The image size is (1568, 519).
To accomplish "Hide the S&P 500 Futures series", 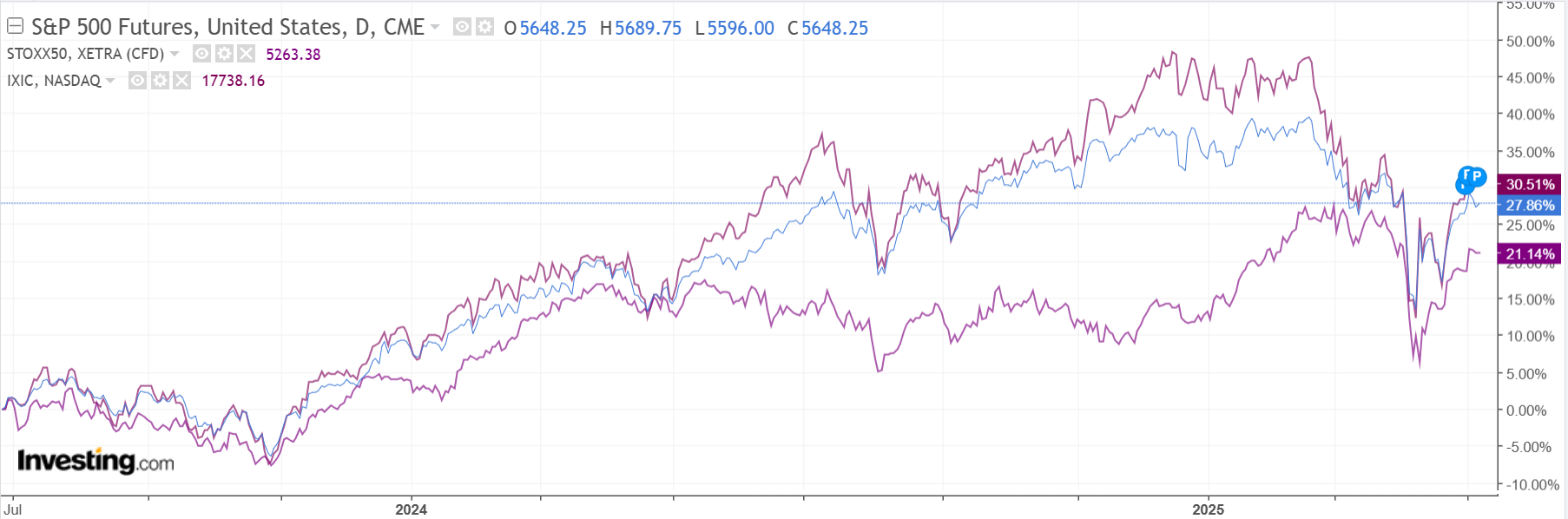I will (x=463, y=27).
